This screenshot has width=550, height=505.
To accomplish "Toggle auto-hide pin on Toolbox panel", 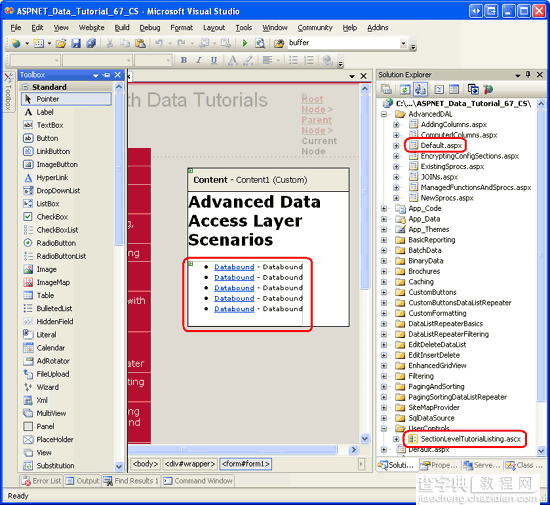I will pos(107,75).
